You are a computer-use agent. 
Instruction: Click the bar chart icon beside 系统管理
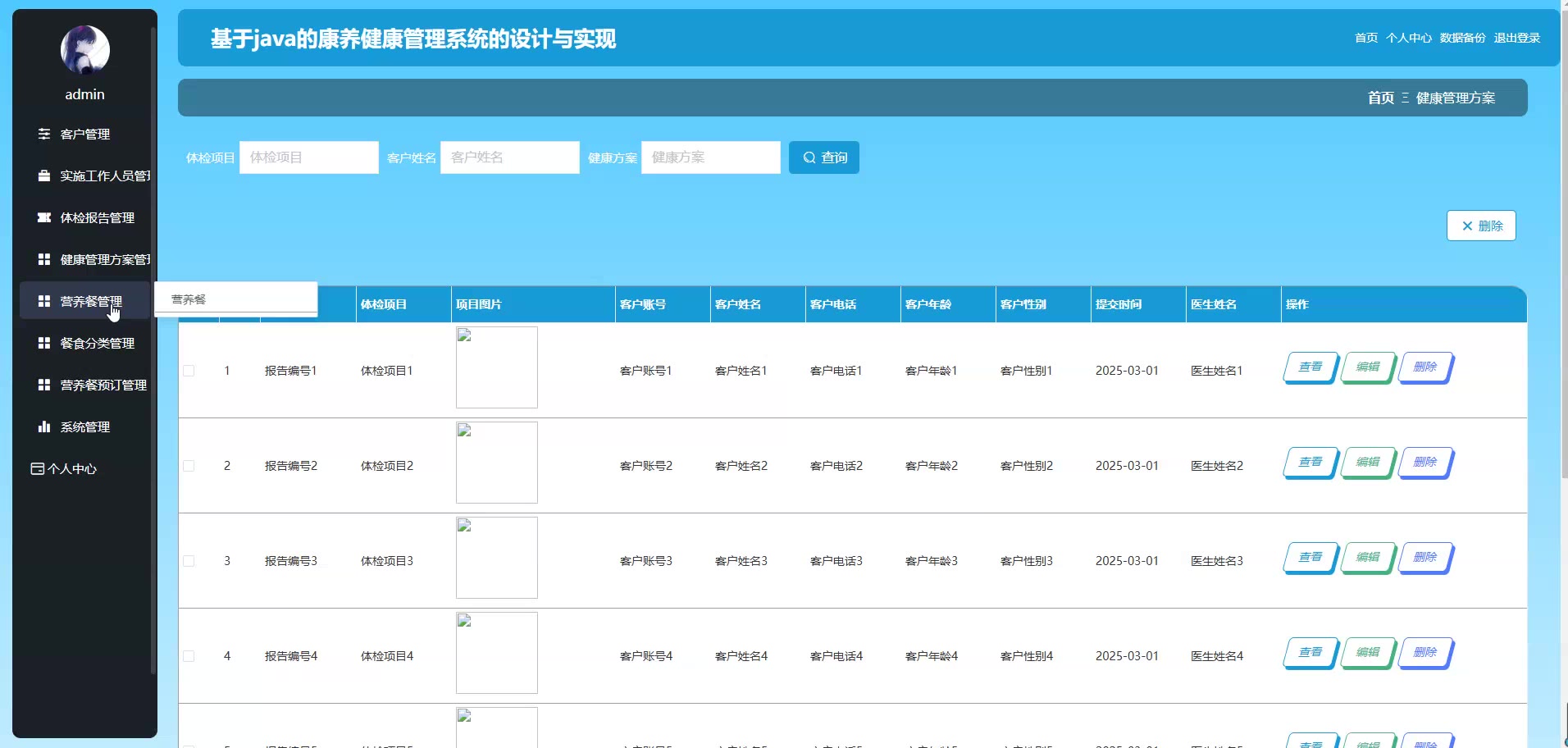pos(44,426)
